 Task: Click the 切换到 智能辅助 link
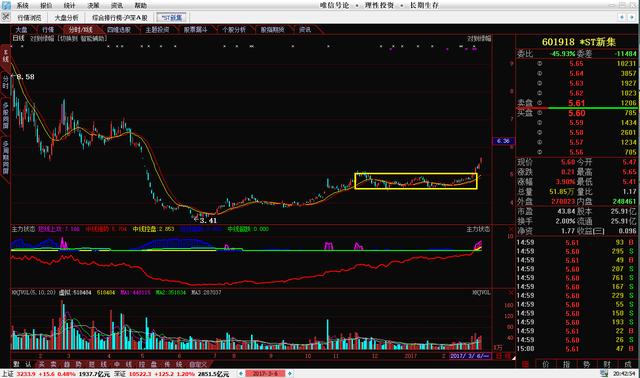pos(82,38)
